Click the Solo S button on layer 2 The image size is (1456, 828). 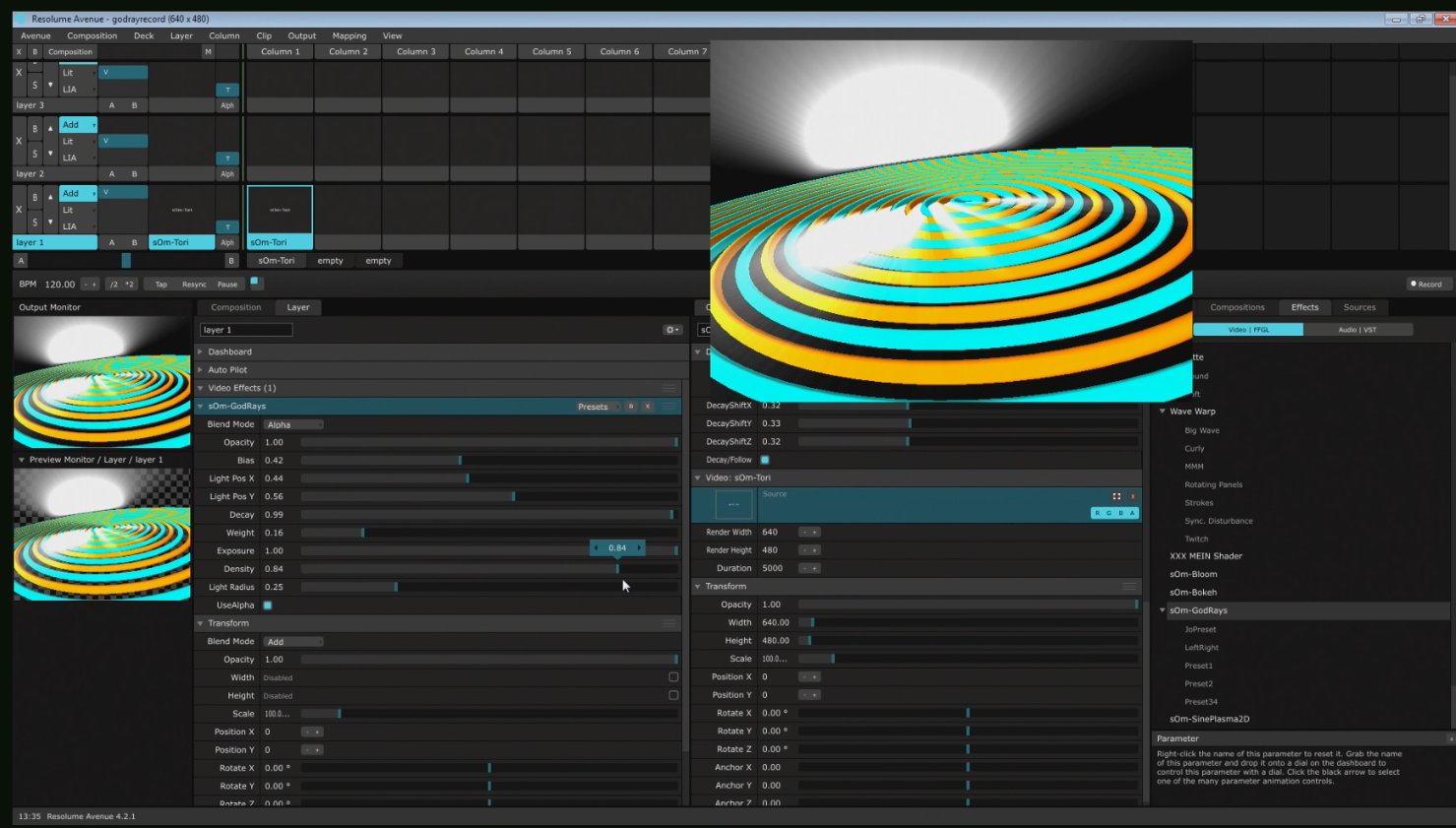click(x=34, y=154)
